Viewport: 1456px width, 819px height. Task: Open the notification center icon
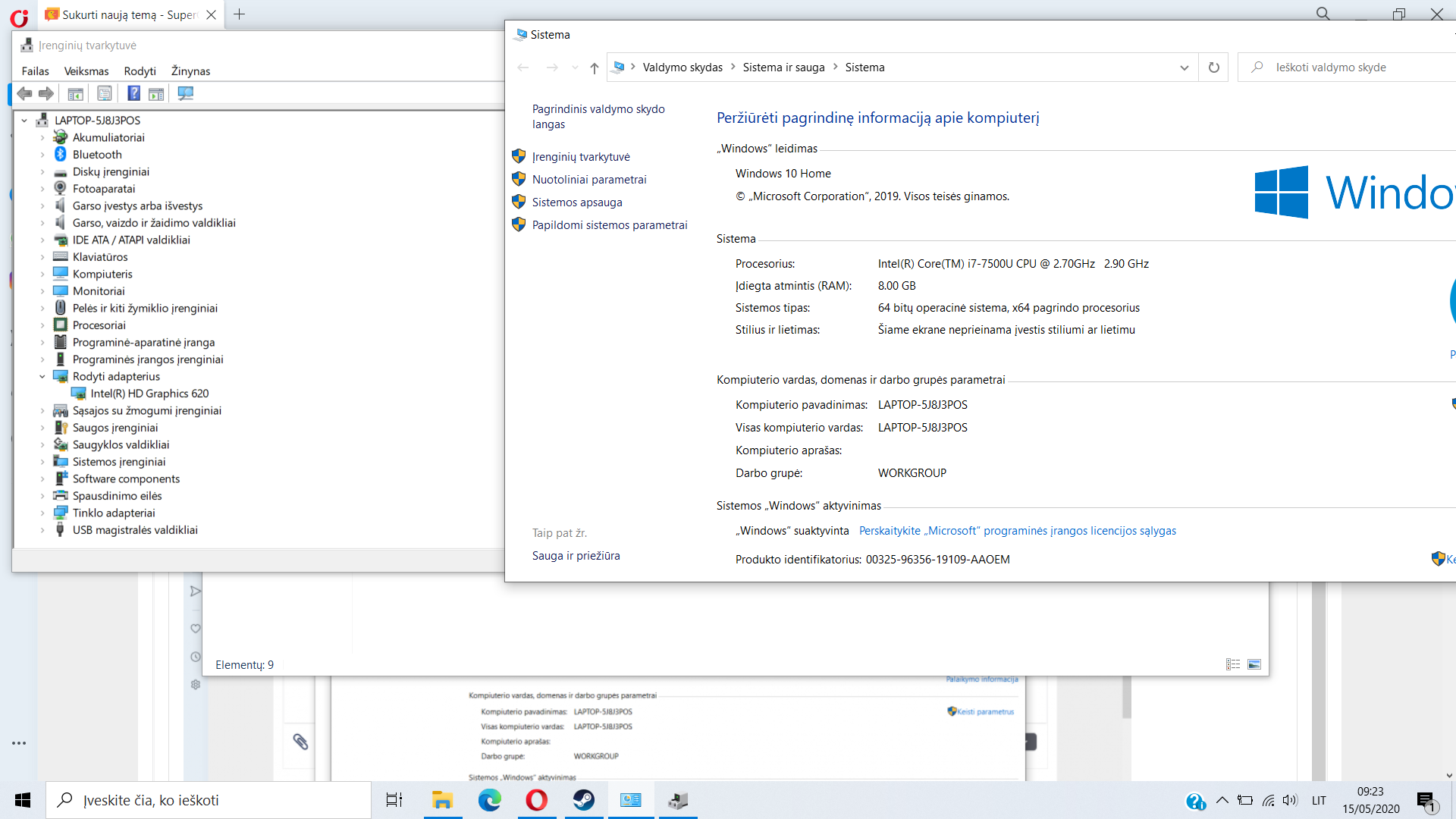(x=1426, y=801)
